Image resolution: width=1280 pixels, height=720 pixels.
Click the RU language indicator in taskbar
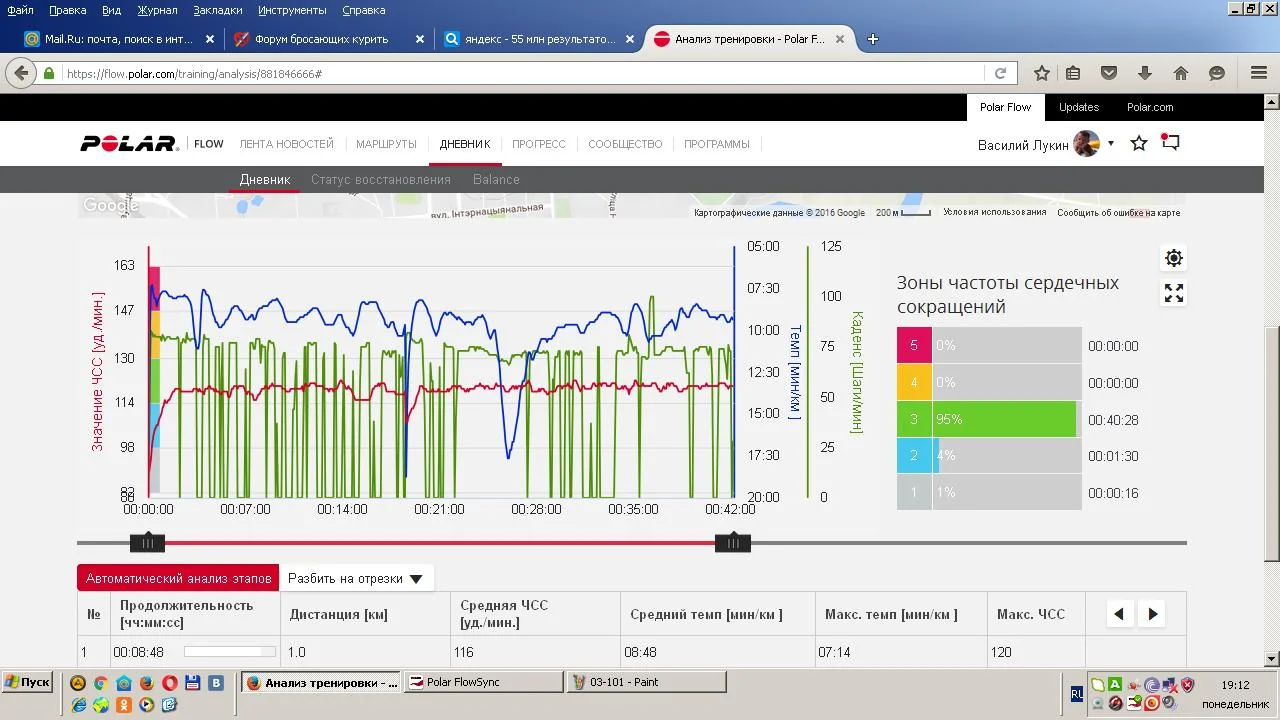[x=1077, y=693]
